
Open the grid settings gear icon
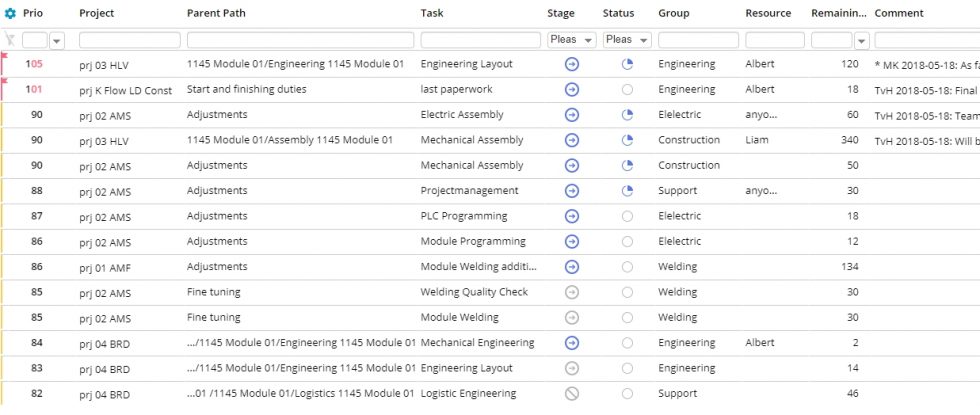(x=10, y=13)
